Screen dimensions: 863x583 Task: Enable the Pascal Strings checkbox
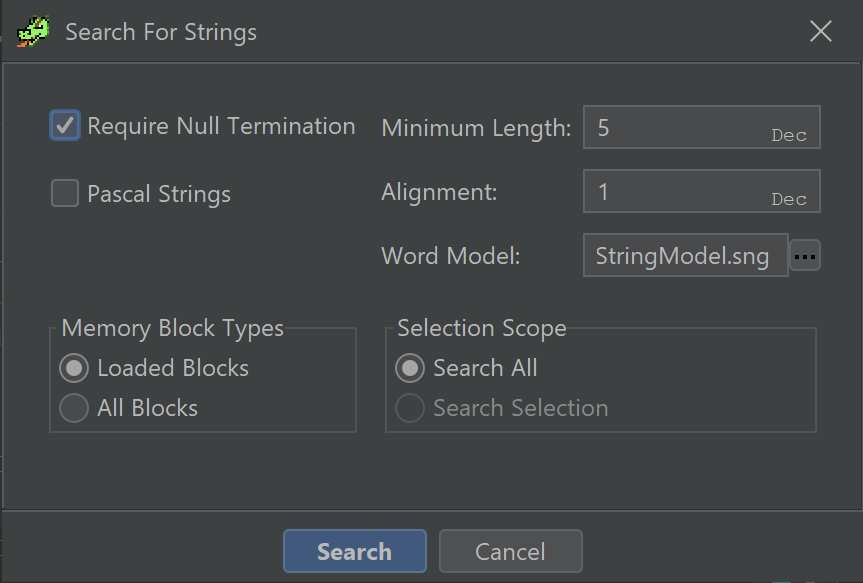tap(66, 194)
